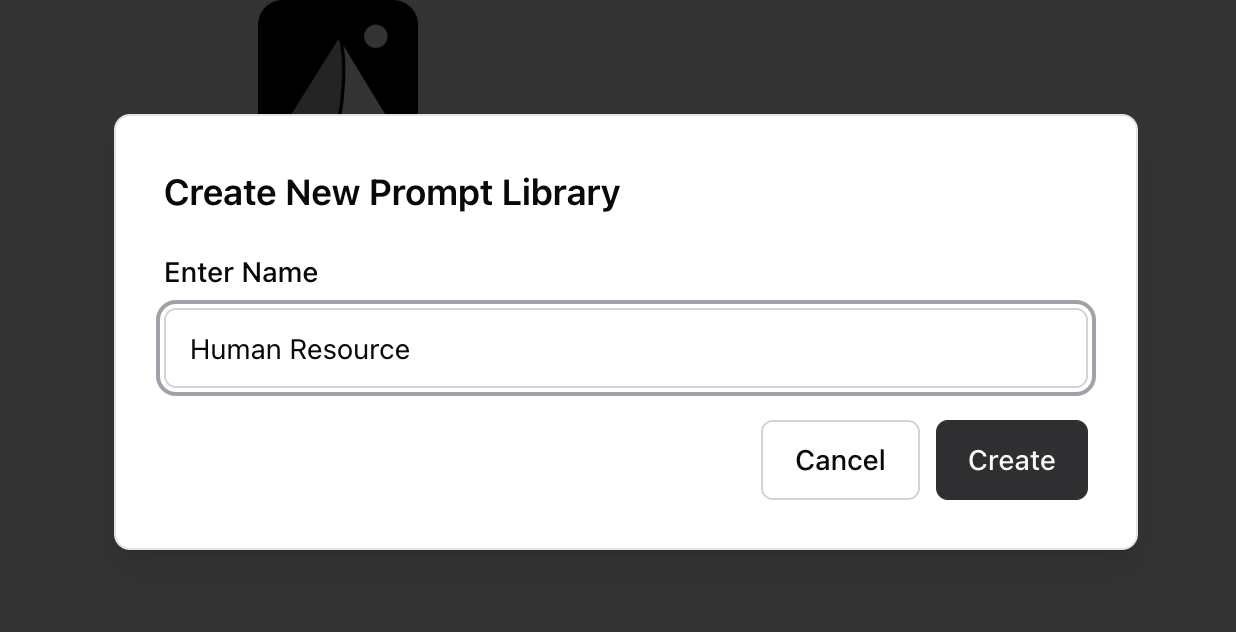The height and width of the screenshot is (632, 1236).
Task: Click empty area of the name field
Action: (x=750, y=348)
